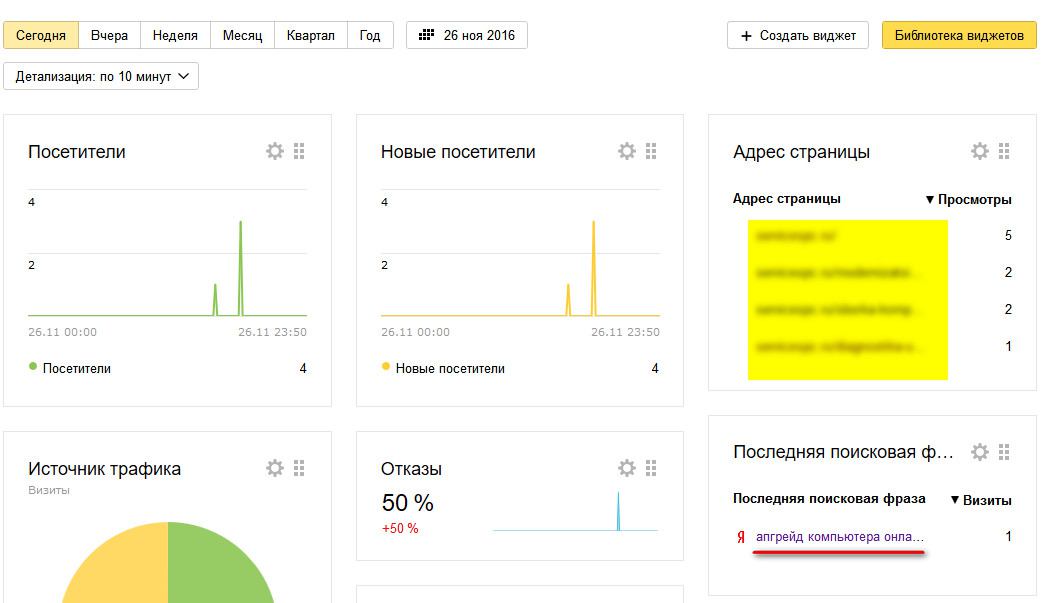Click the Адрес страницы column header
Screen dimensions: 1048x603
pos(787,199)
